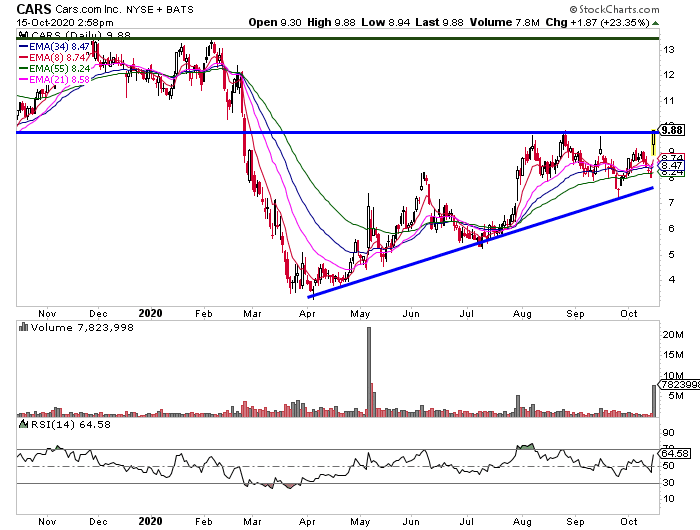
Task: Click the blue 8.47 EMA price tag
Action: pos(672,166)
